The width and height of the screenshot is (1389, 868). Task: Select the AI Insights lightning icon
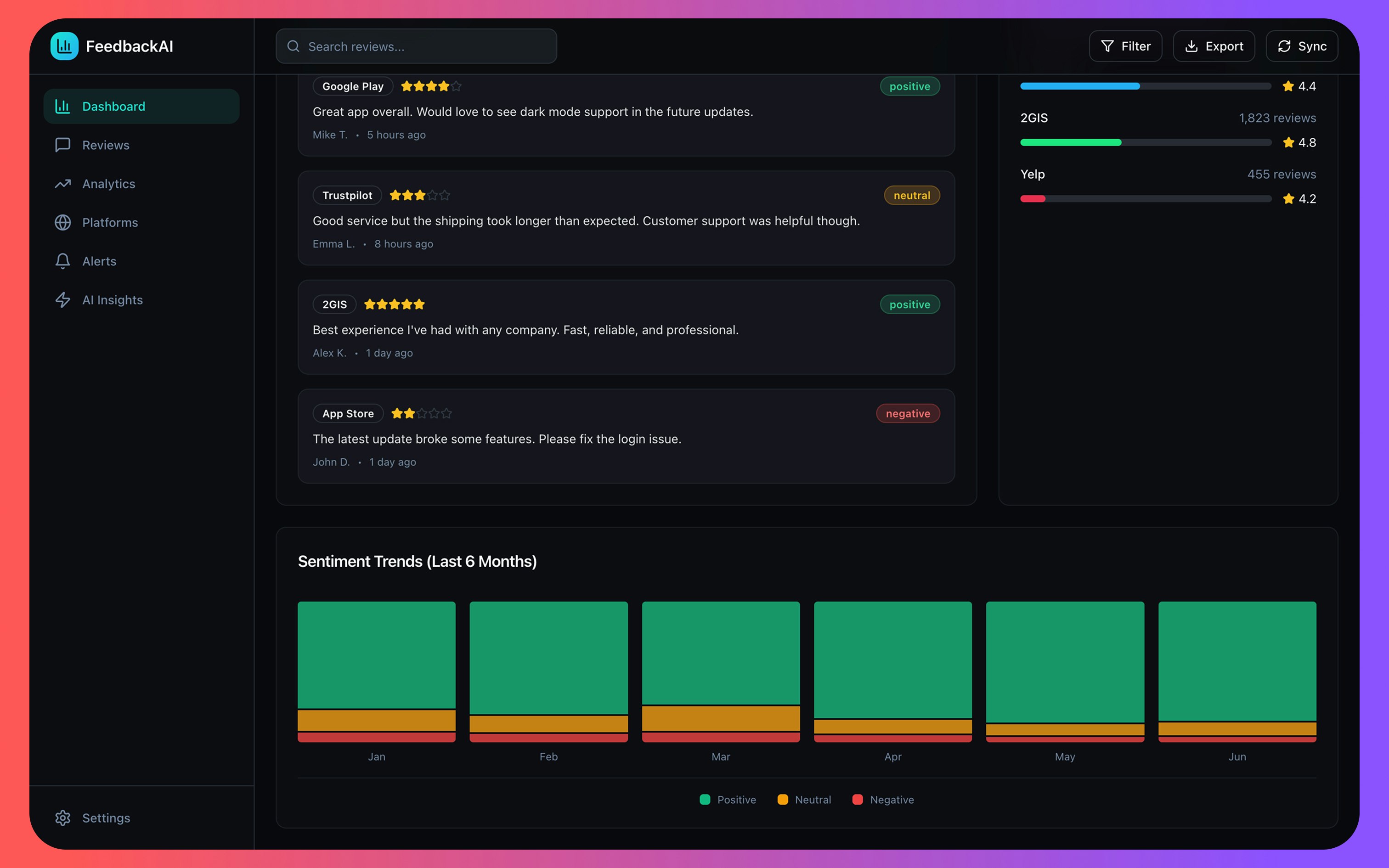[x=63, y=299]
